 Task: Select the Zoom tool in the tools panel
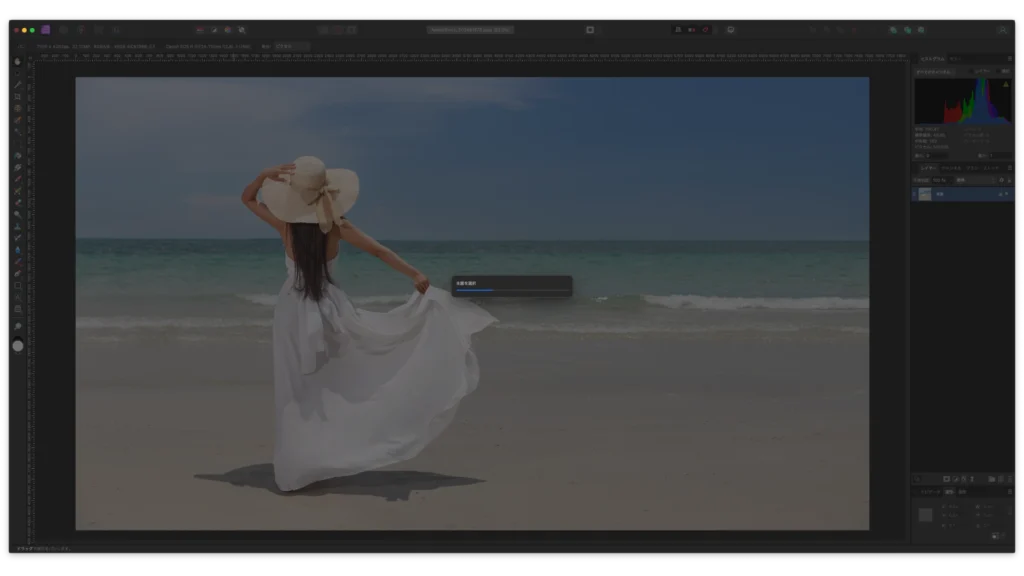[x=17, y=327]
